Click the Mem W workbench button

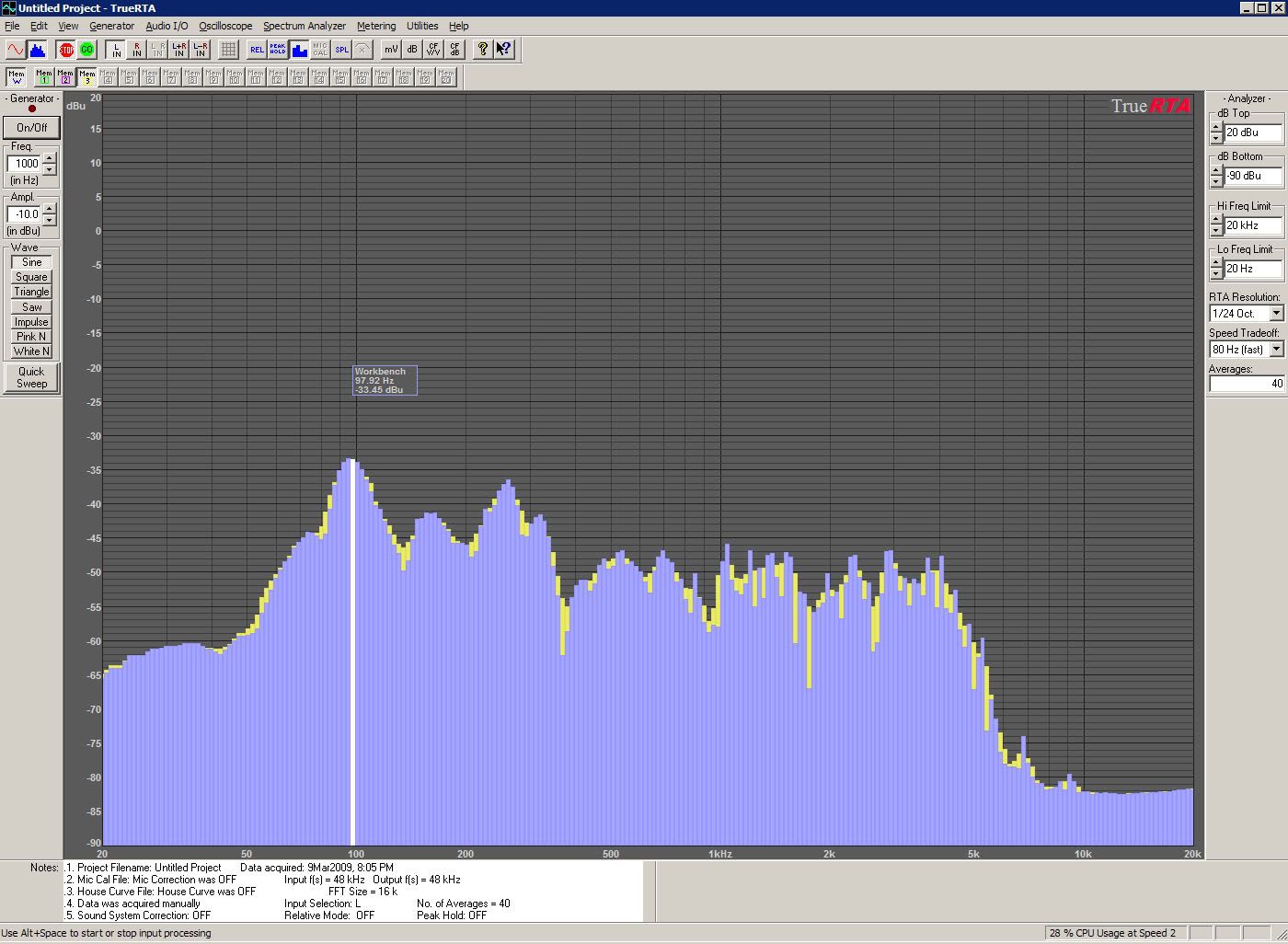coord(17,77)
